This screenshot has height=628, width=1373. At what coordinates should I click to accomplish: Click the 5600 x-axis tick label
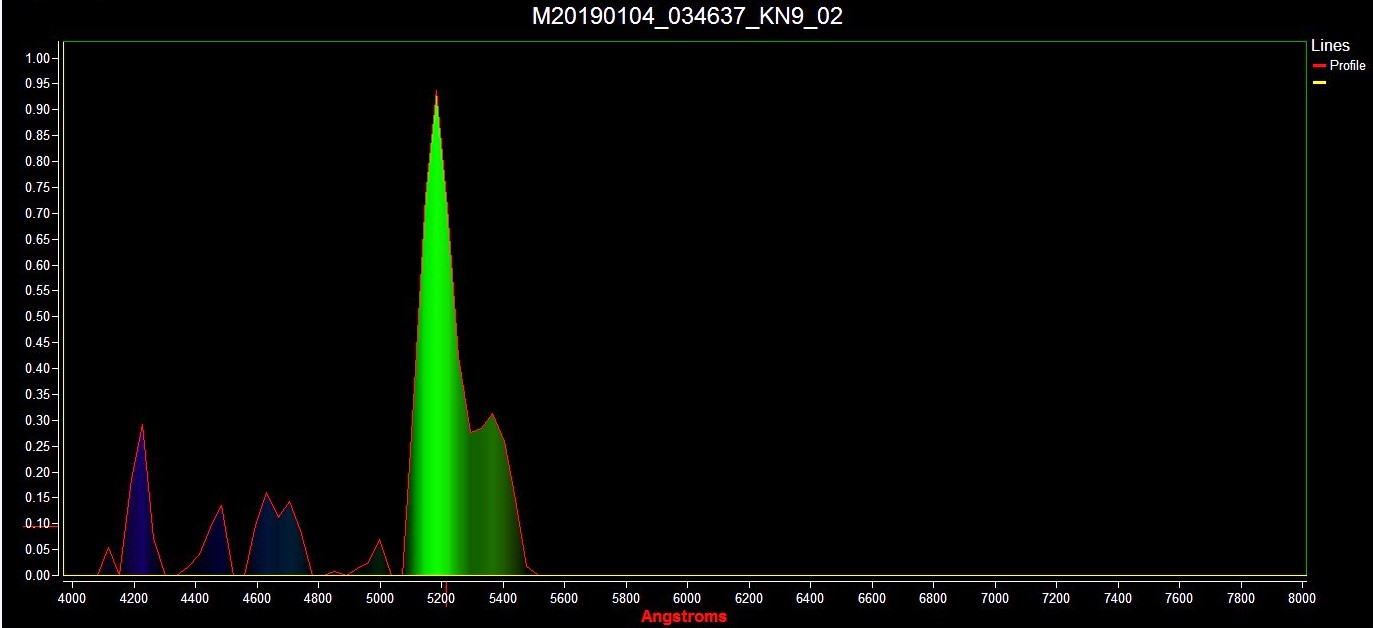tap(564, 599)
